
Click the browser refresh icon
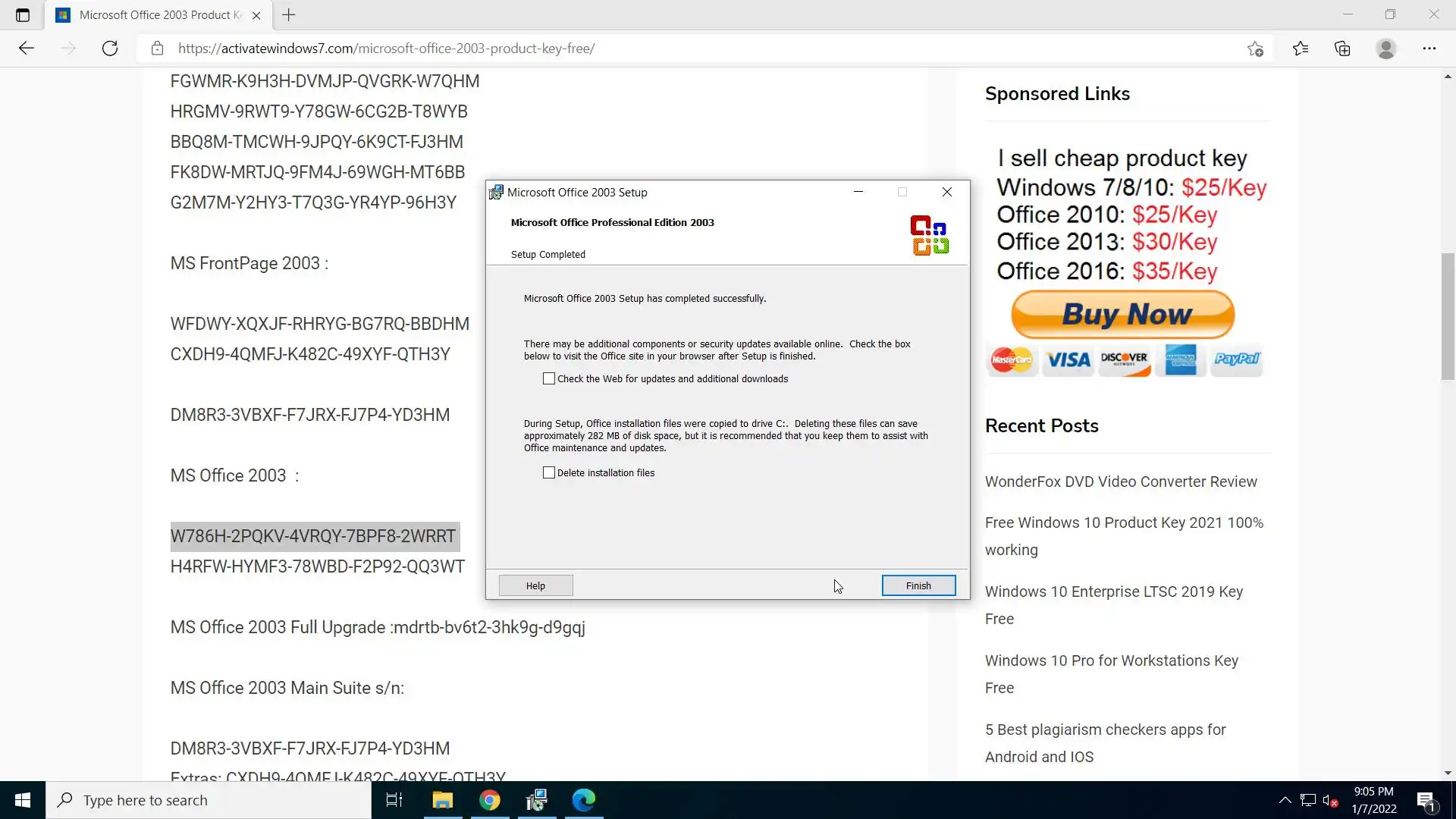pos(110,49)
